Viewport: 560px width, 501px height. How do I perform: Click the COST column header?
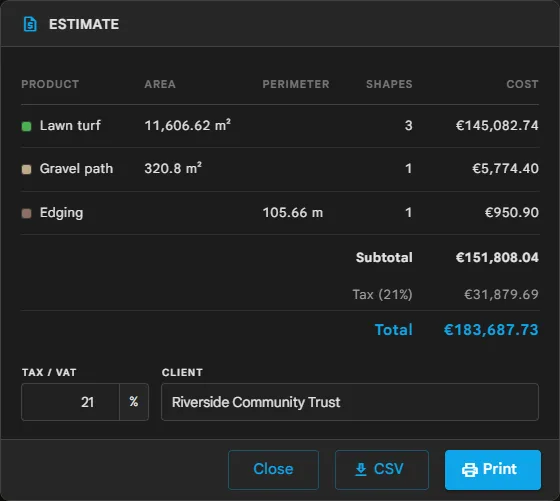tap(522, 84)
